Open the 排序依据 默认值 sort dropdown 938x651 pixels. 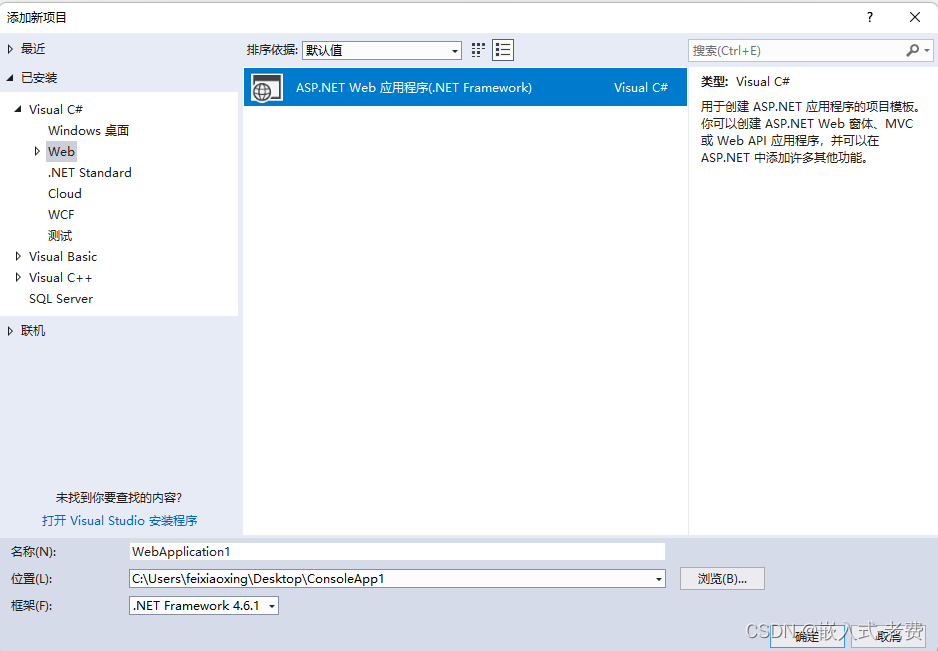click(x=455, y=49)
